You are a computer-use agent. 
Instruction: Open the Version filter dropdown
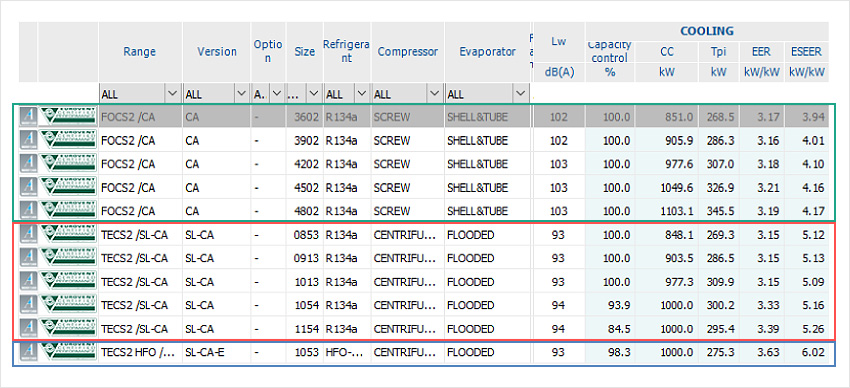[x=242, y=94]
